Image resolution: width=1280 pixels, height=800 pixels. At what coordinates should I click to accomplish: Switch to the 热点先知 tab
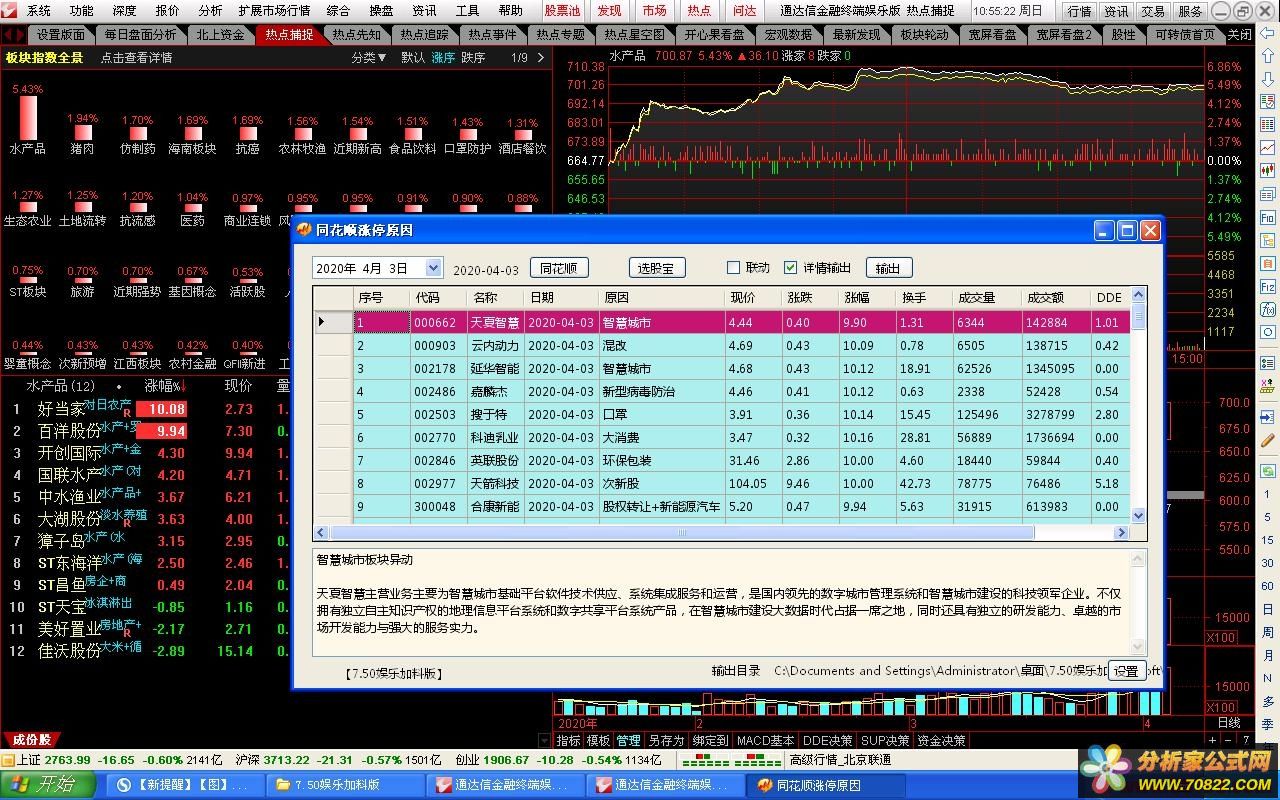[357, 34]
